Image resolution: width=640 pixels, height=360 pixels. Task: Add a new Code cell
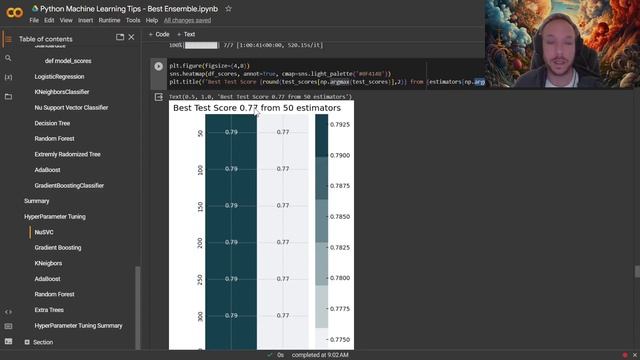point(159,34)
